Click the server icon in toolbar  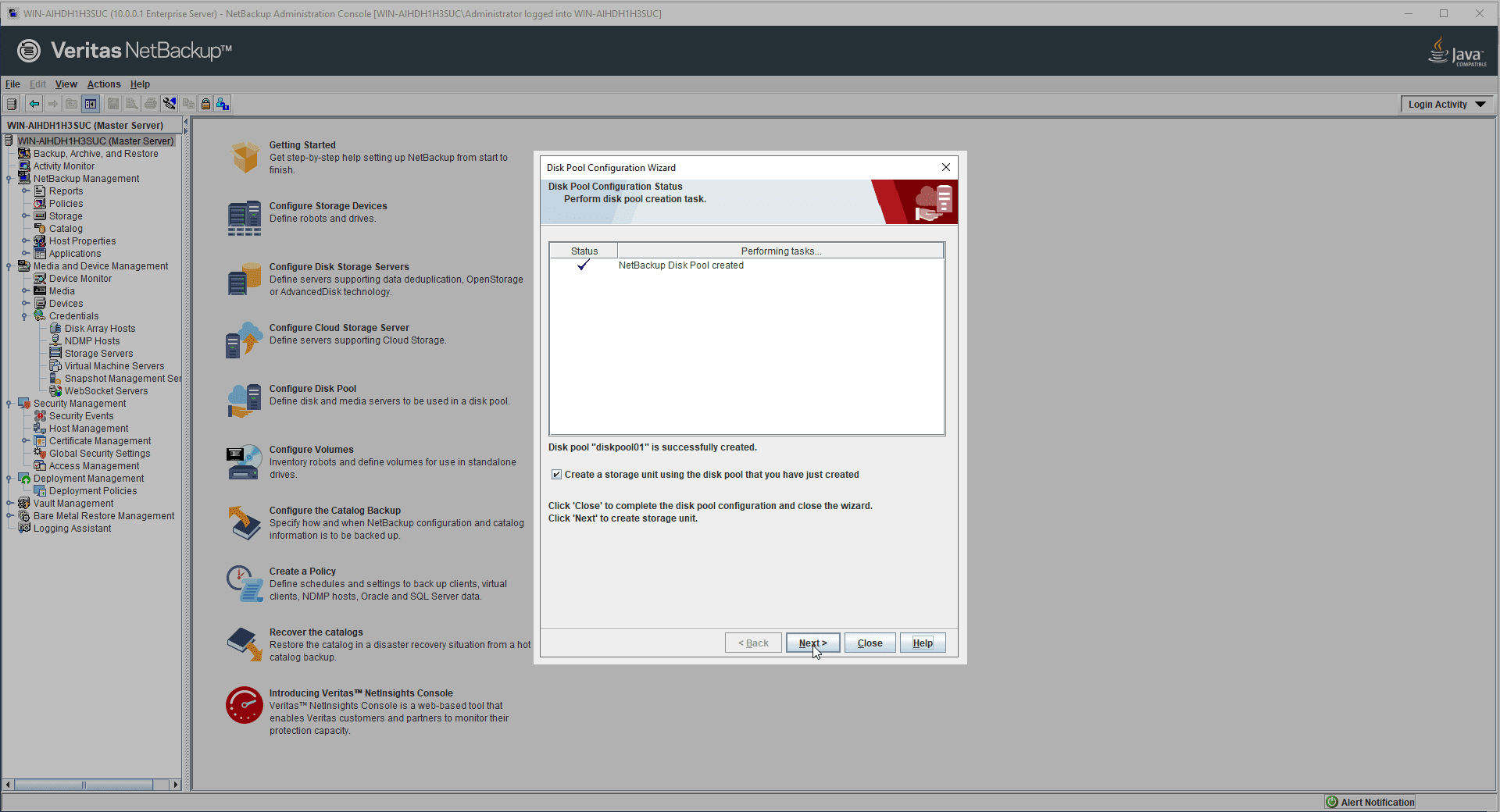pos(12,104)
